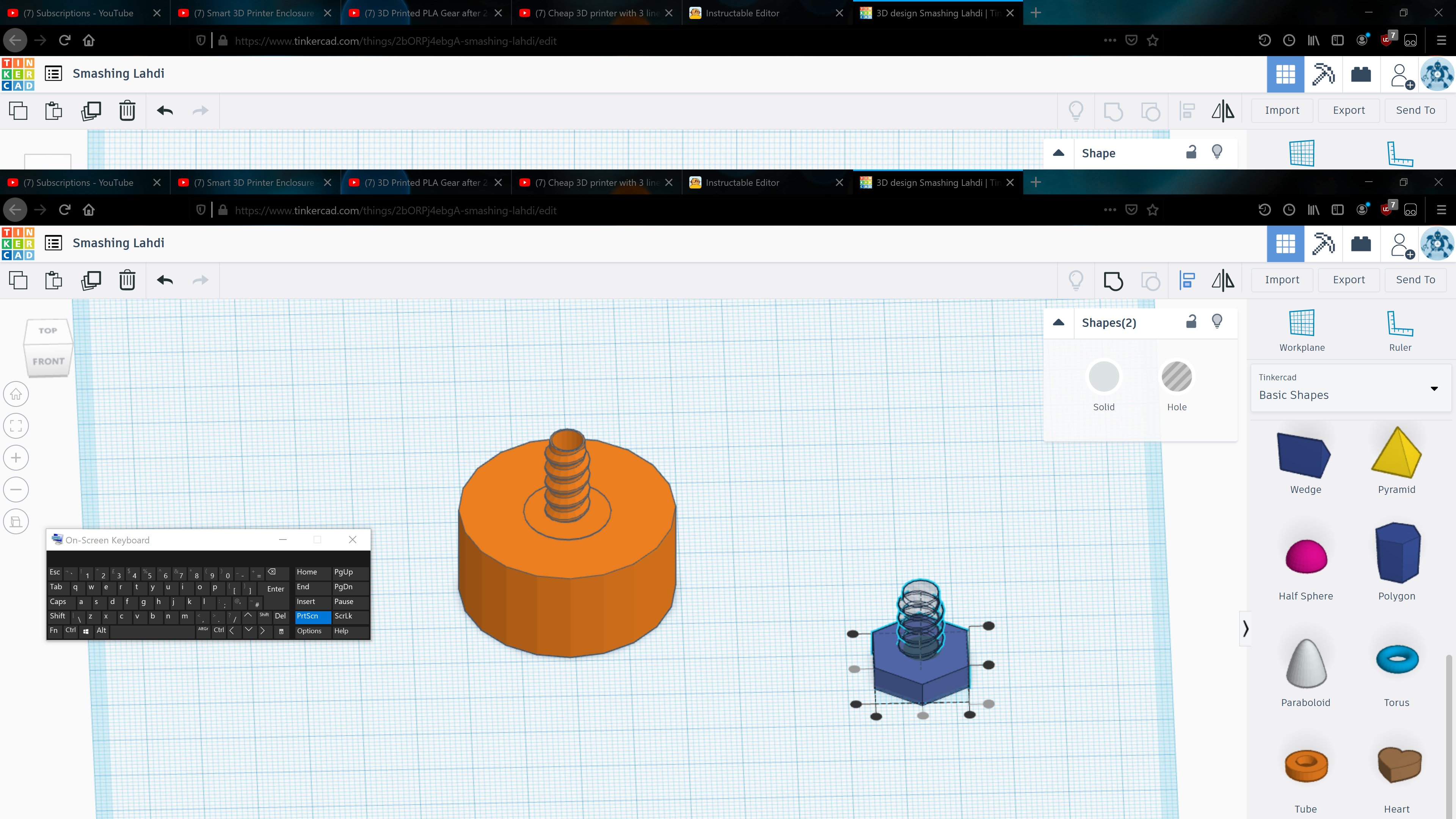Choose the Solid color swatch
Viewport: 1456px width, 819px height.
click(1103, 377)
